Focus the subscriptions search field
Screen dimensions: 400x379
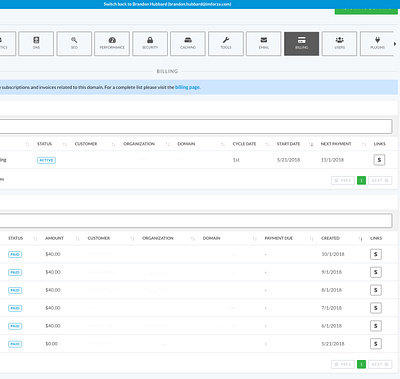tap(196, 126)
